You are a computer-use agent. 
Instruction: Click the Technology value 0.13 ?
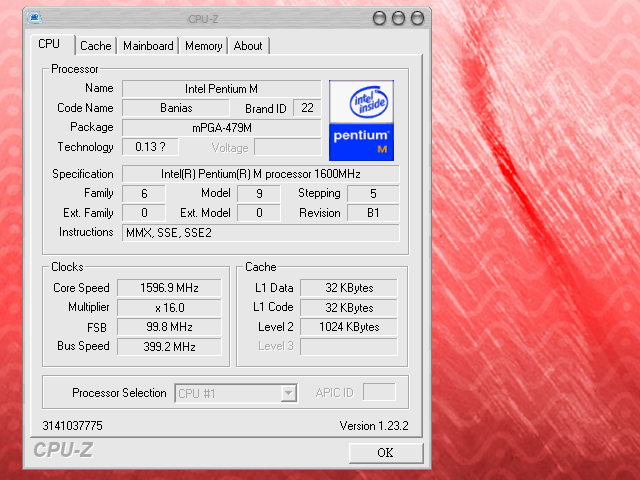click(x=150, y=147)
